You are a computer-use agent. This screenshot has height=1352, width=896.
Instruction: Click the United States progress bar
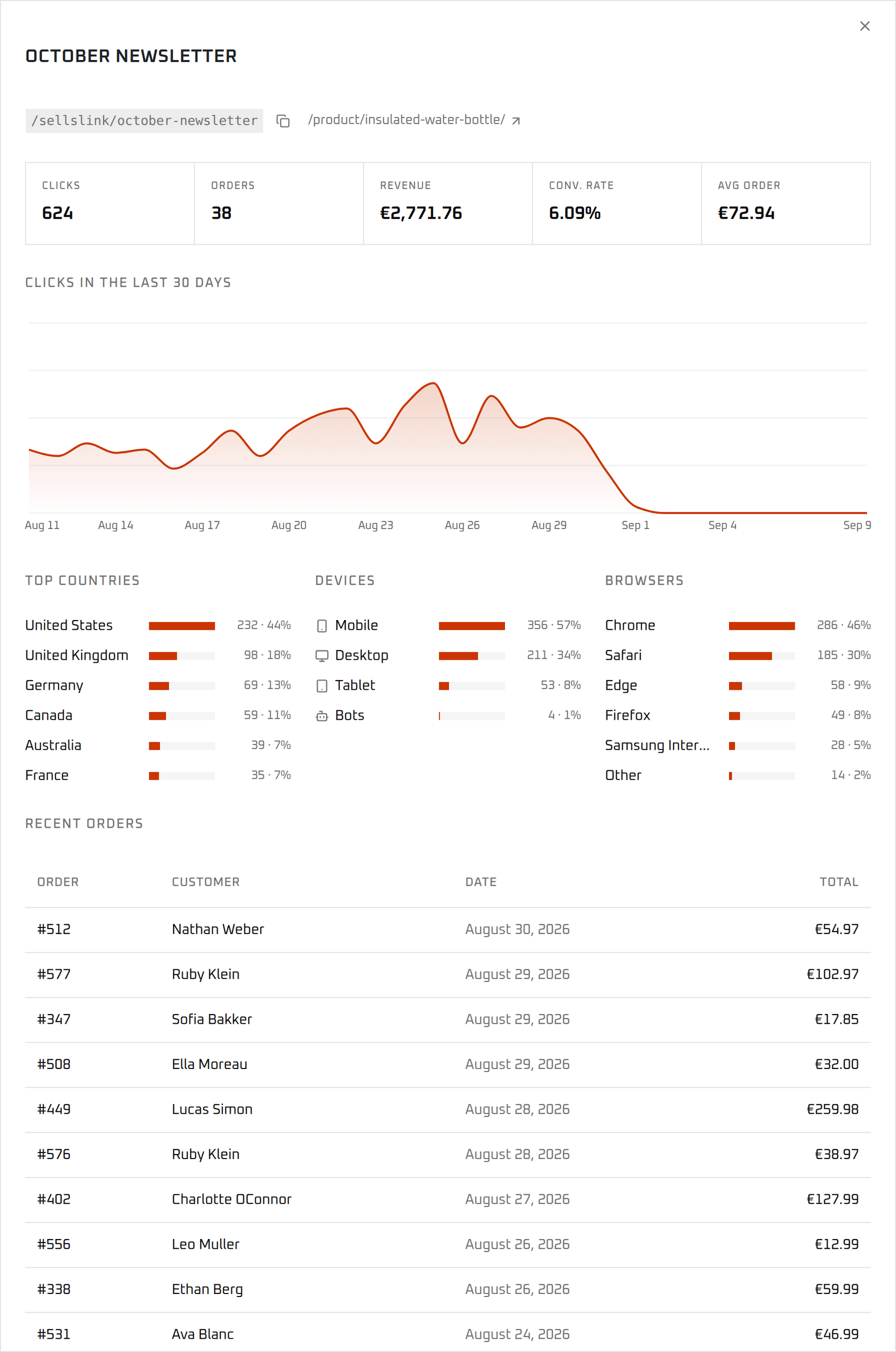(182, 626)
